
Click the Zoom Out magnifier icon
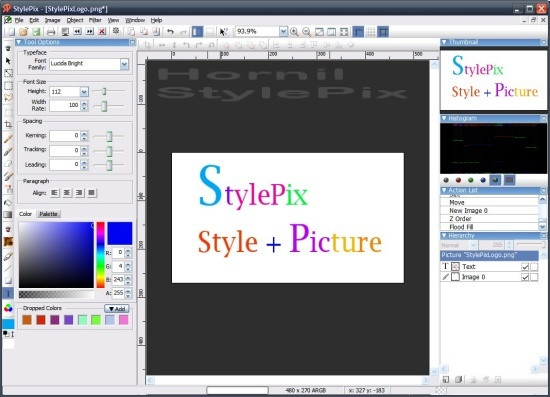click(x=307, y=32)
